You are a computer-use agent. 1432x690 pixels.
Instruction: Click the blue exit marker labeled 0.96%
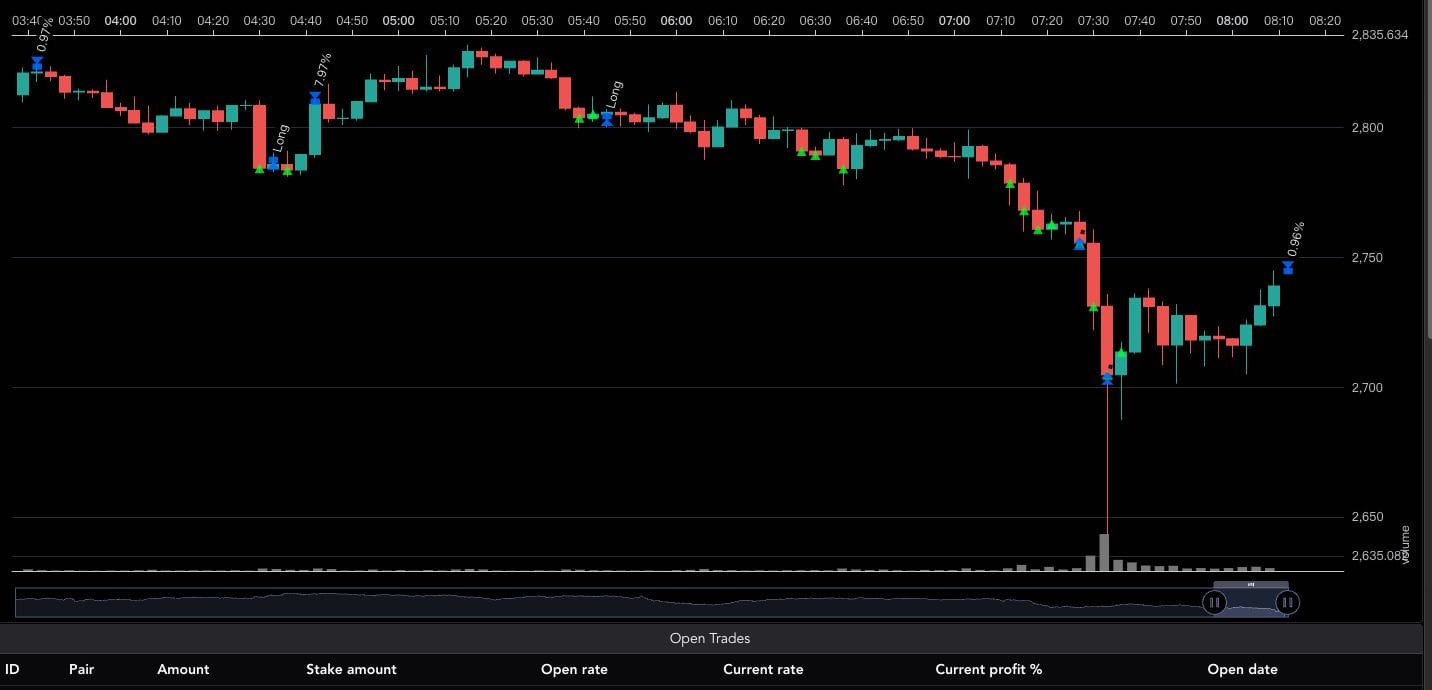(1288, 267)
